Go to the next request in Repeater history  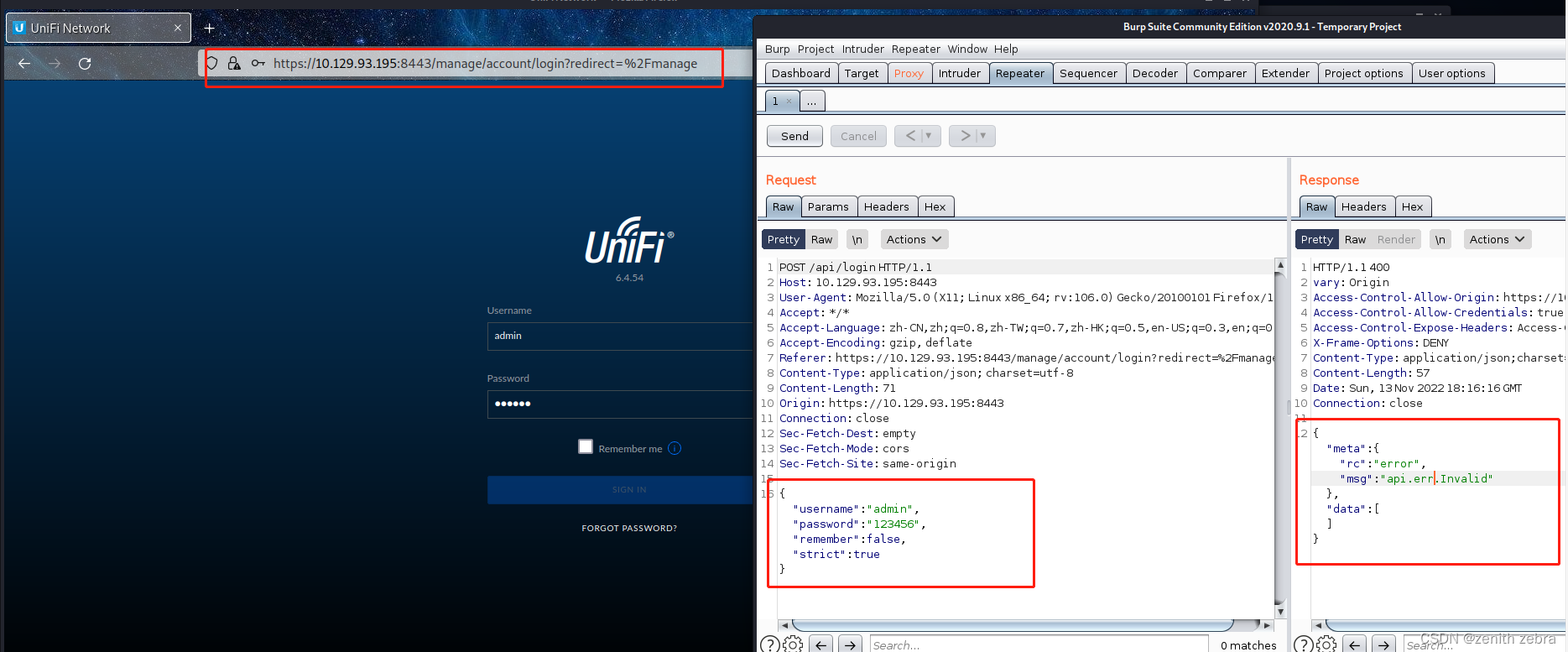(x=964, y=136)
